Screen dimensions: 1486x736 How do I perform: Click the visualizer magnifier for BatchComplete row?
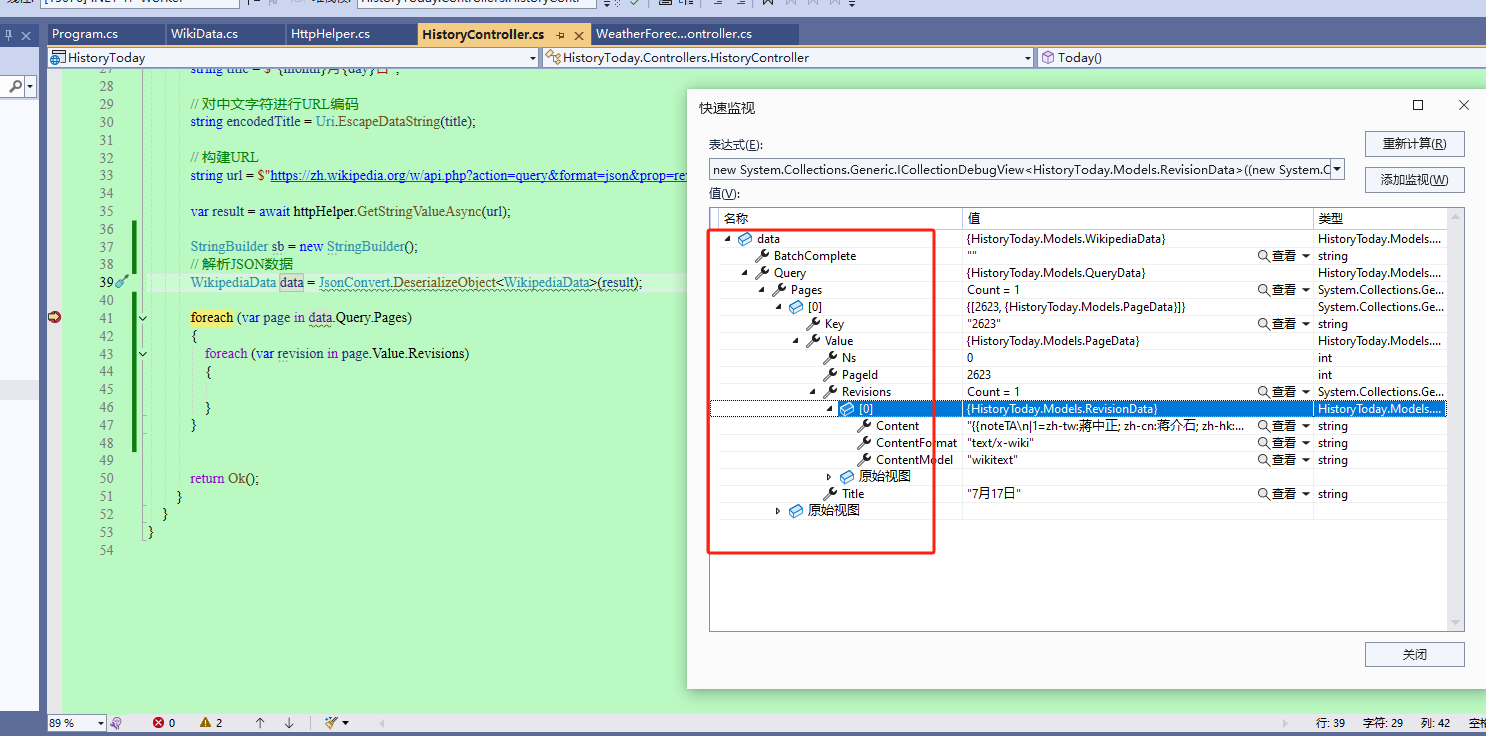(x=1264, y=256)
